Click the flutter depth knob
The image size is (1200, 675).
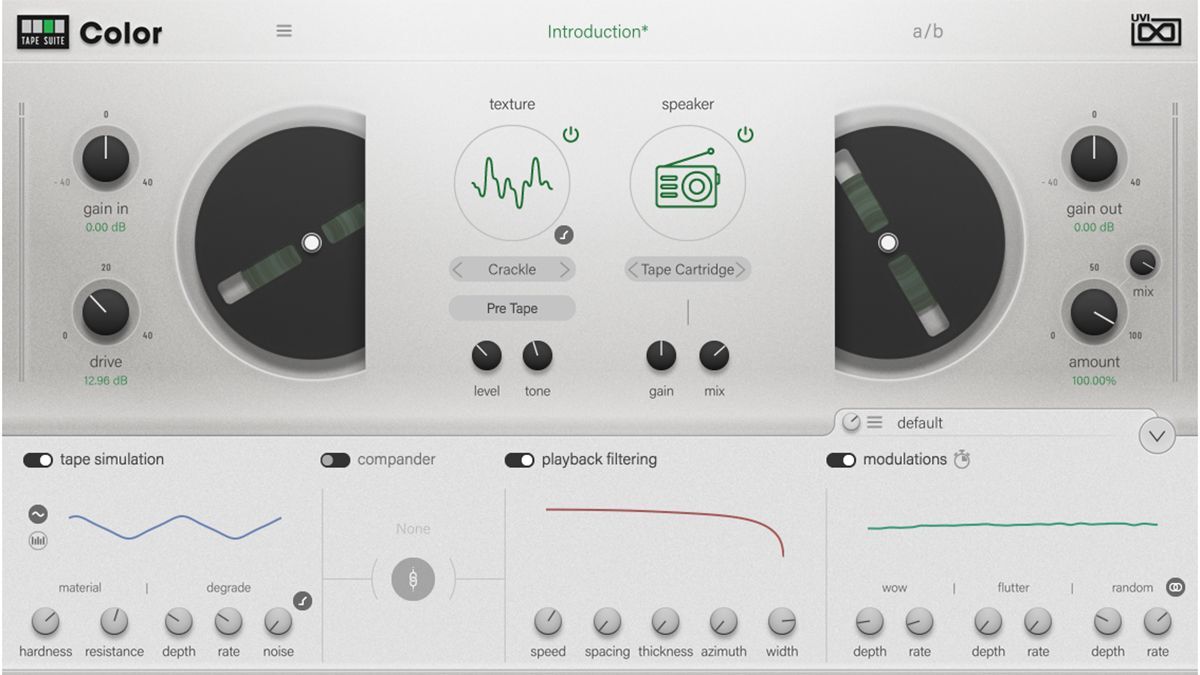[x=988, y=622]
